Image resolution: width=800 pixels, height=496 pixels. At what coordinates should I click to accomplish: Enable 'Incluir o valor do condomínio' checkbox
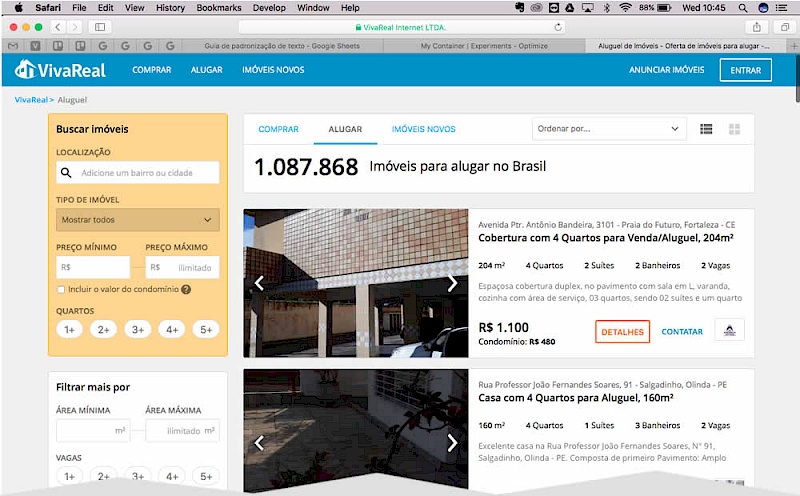tap(61, 289)
